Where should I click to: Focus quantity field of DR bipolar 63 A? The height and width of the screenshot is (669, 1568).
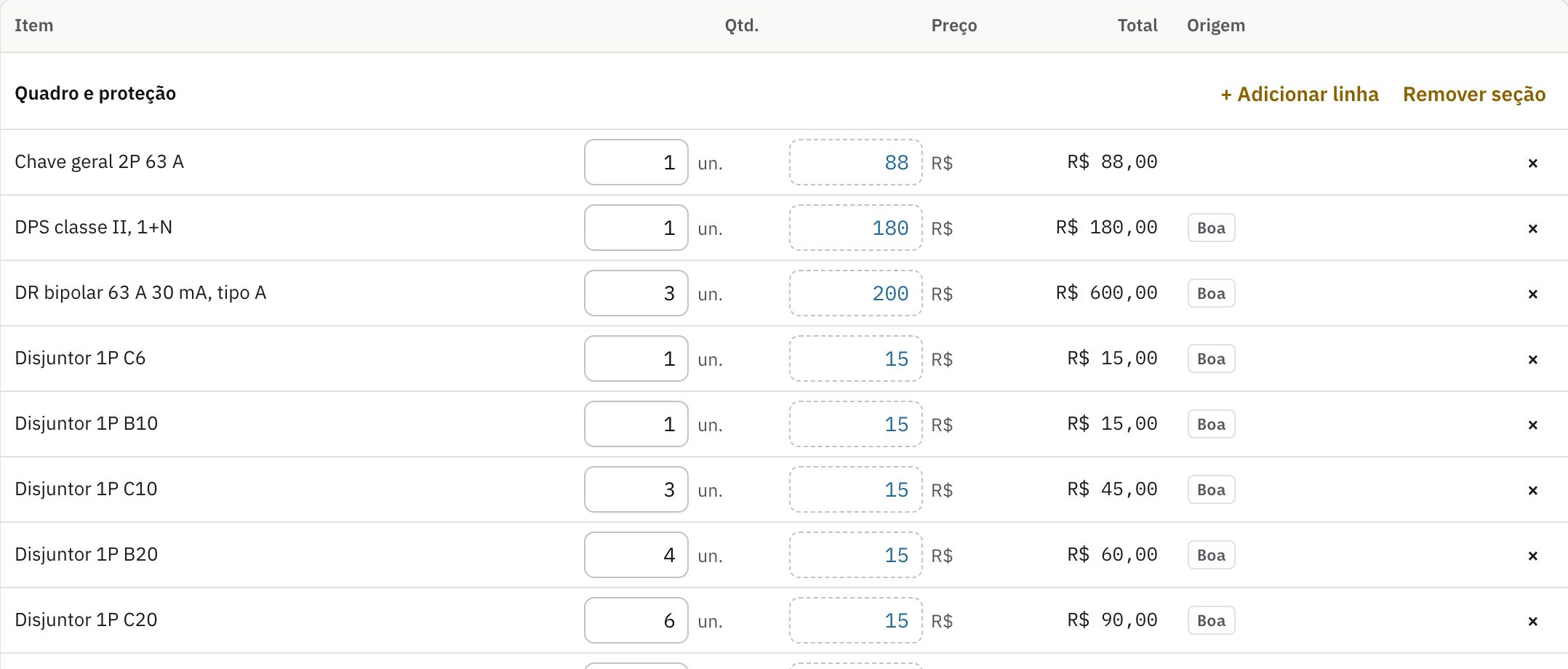636,293
